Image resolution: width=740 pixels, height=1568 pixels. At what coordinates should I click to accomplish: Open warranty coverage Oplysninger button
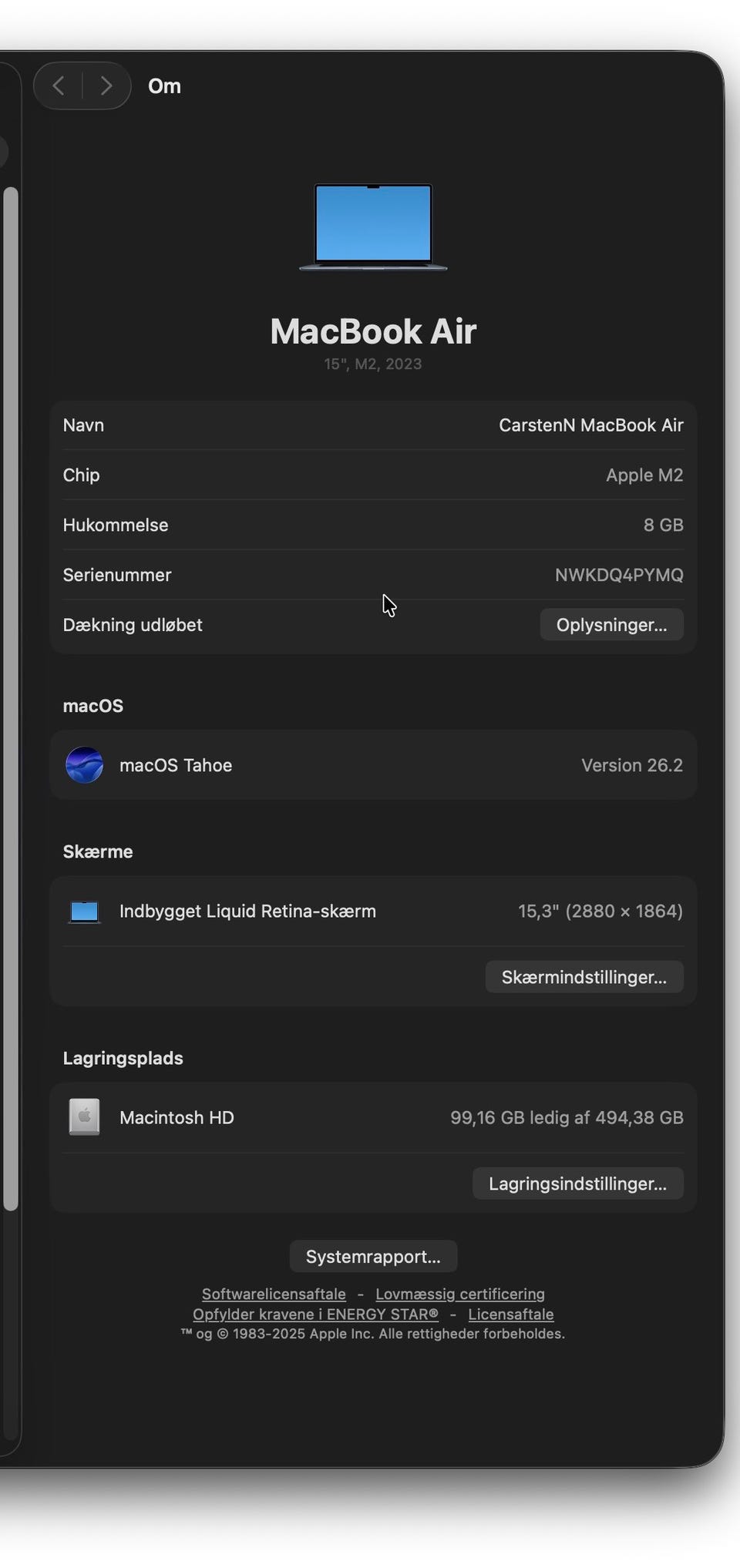pos(611,625)
